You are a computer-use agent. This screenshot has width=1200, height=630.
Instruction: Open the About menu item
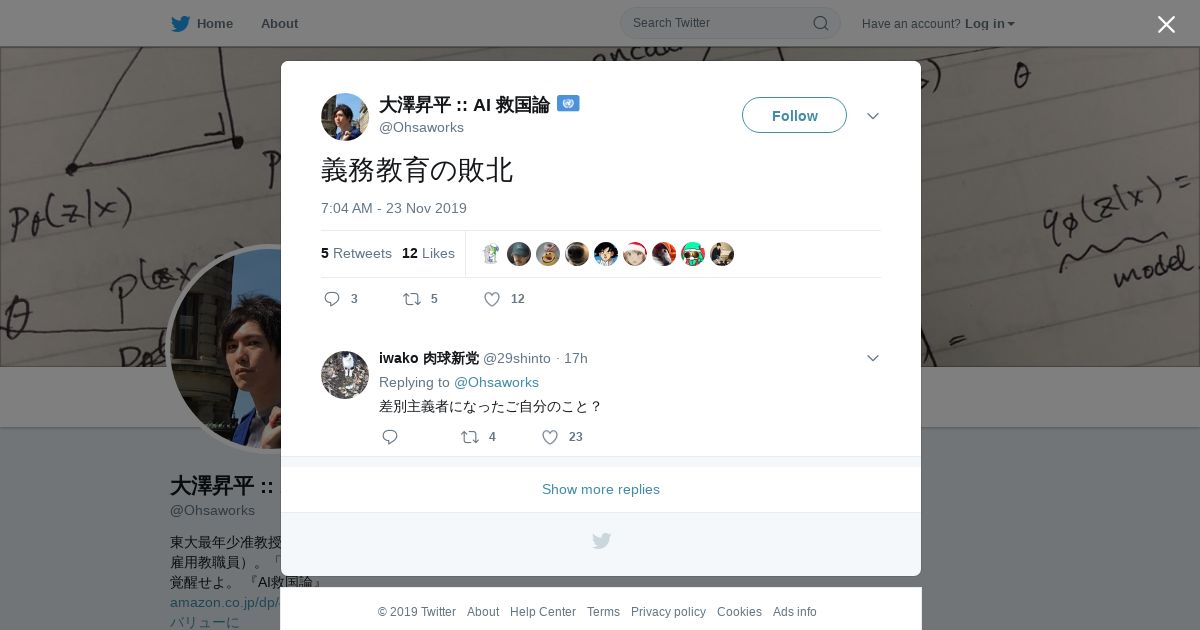[x=279, y=23]
